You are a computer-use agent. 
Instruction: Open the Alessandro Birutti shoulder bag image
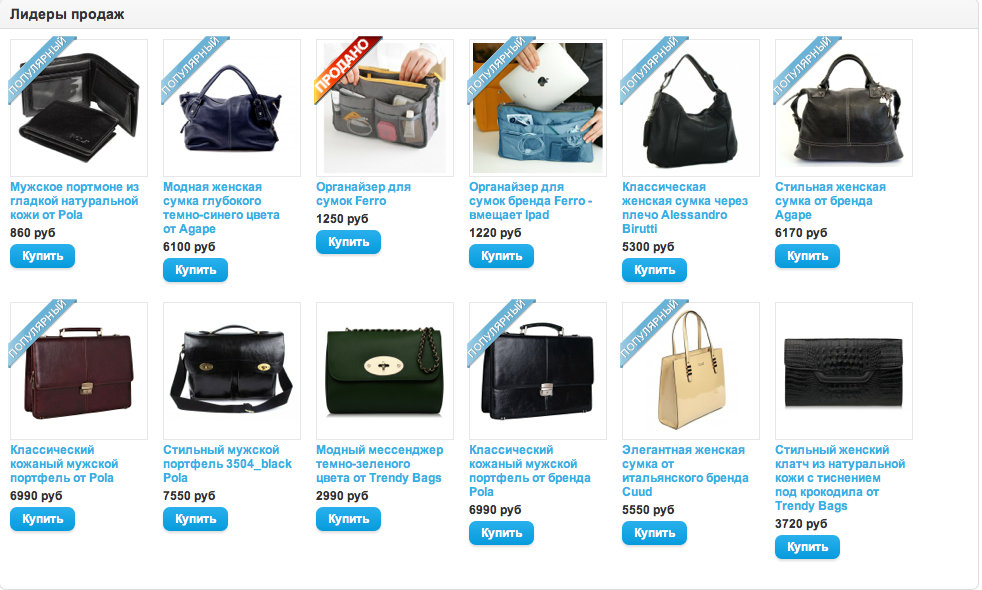[x=691, y=108]
